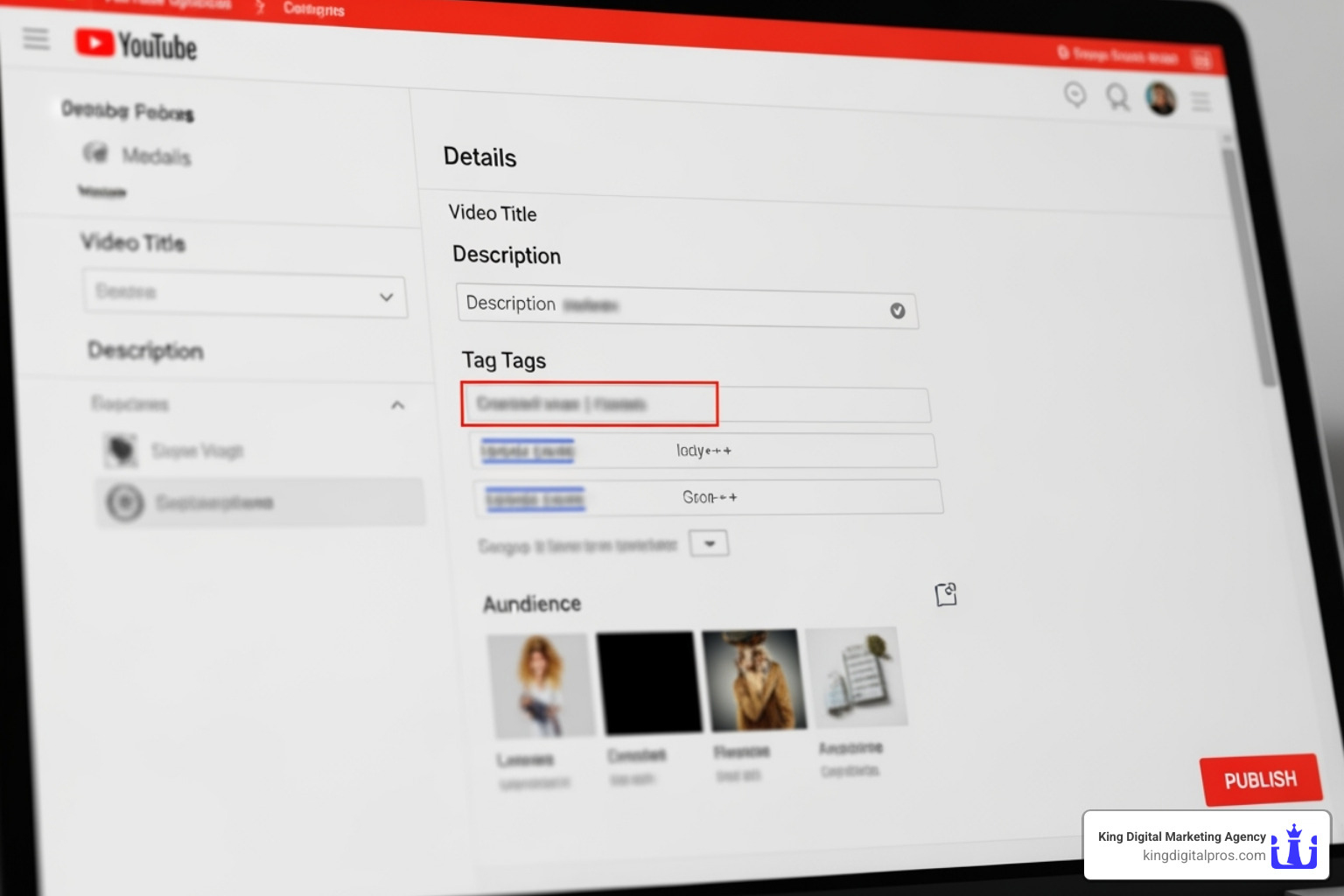Open the Description field dropdown arrow
The image size is (1344, 896).
coord(896,310)
